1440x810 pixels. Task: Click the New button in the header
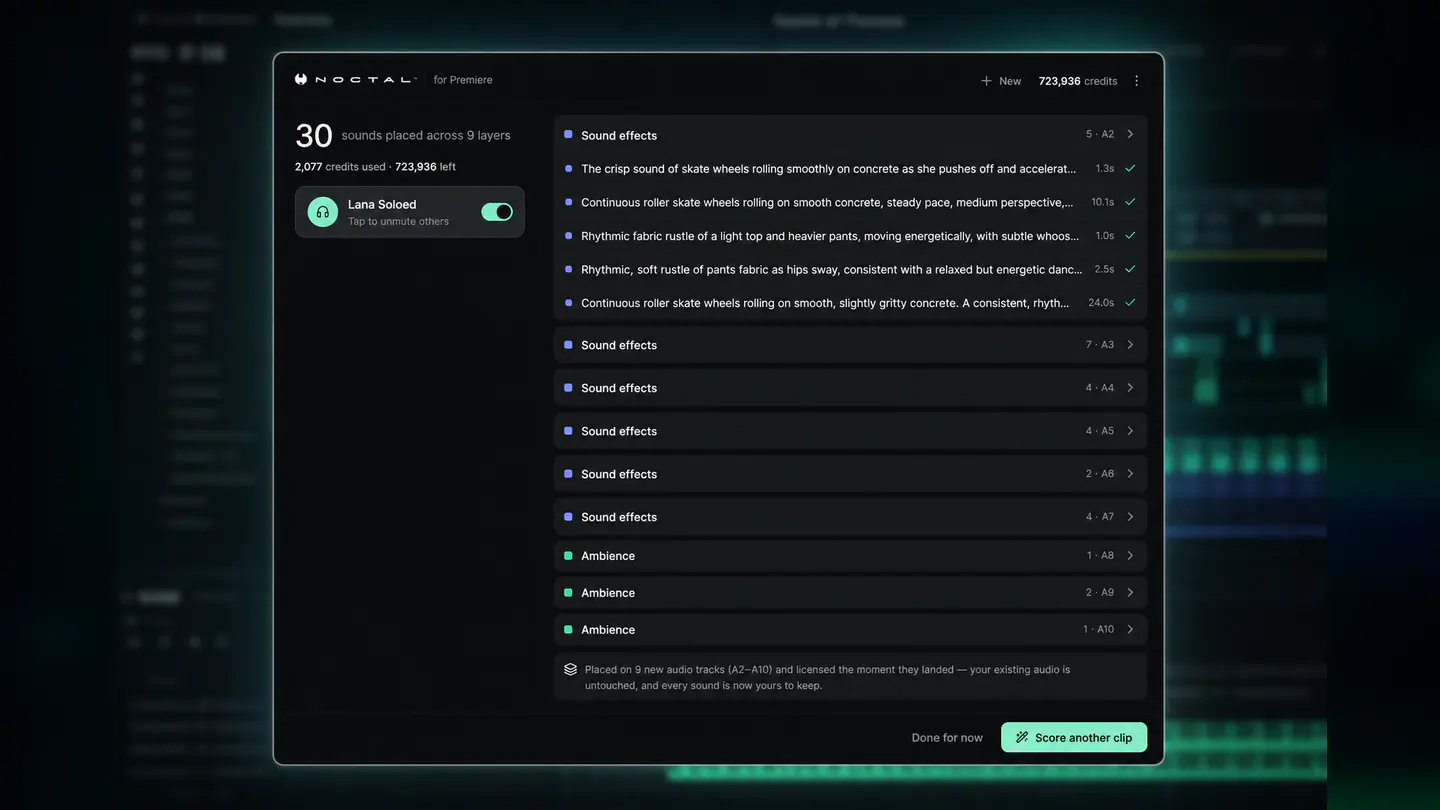[1001, 81]
